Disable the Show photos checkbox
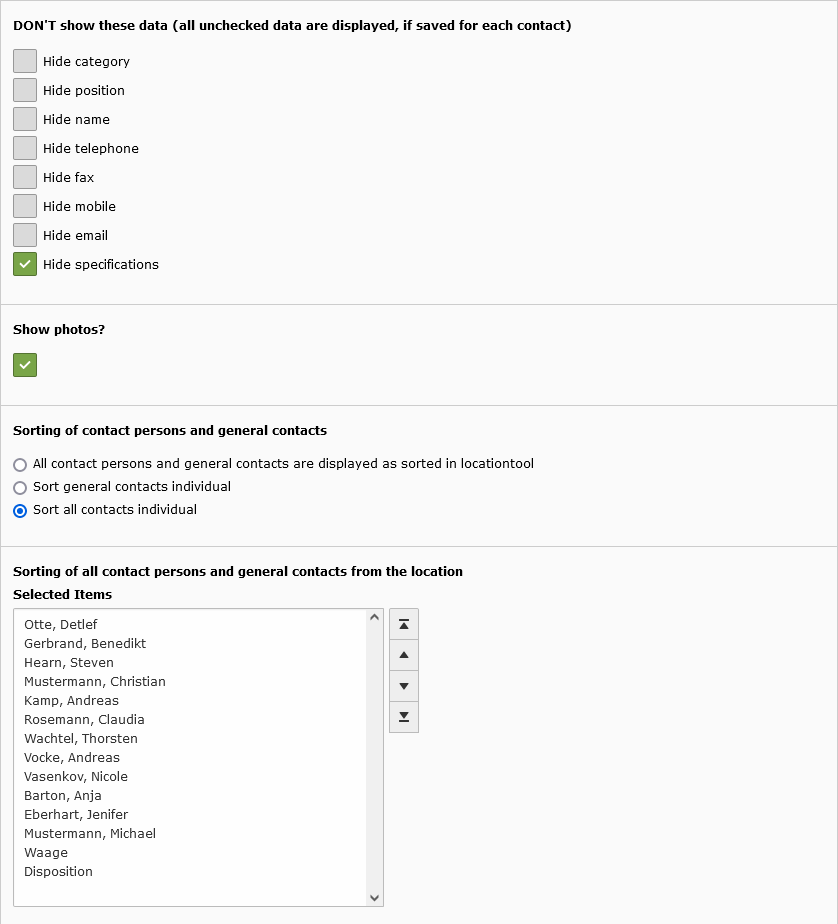 [25, 365]
